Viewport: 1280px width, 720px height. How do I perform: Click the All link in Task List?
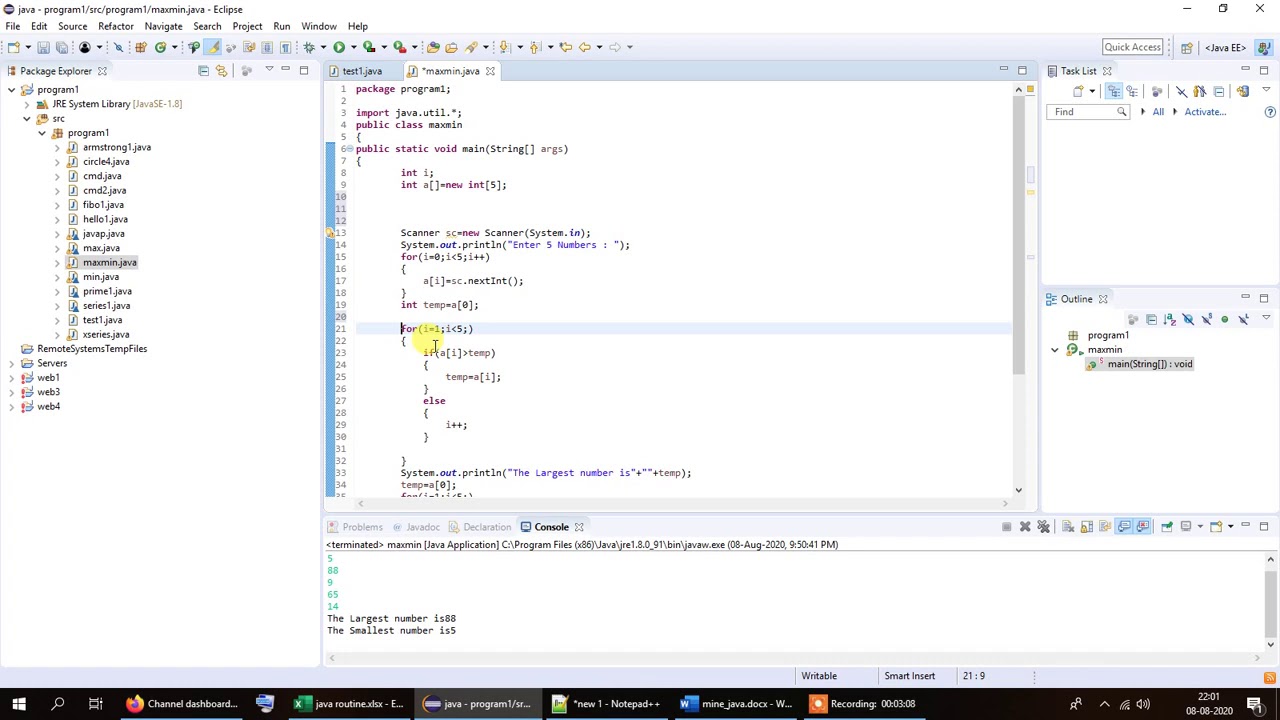tap(1158, 112)
